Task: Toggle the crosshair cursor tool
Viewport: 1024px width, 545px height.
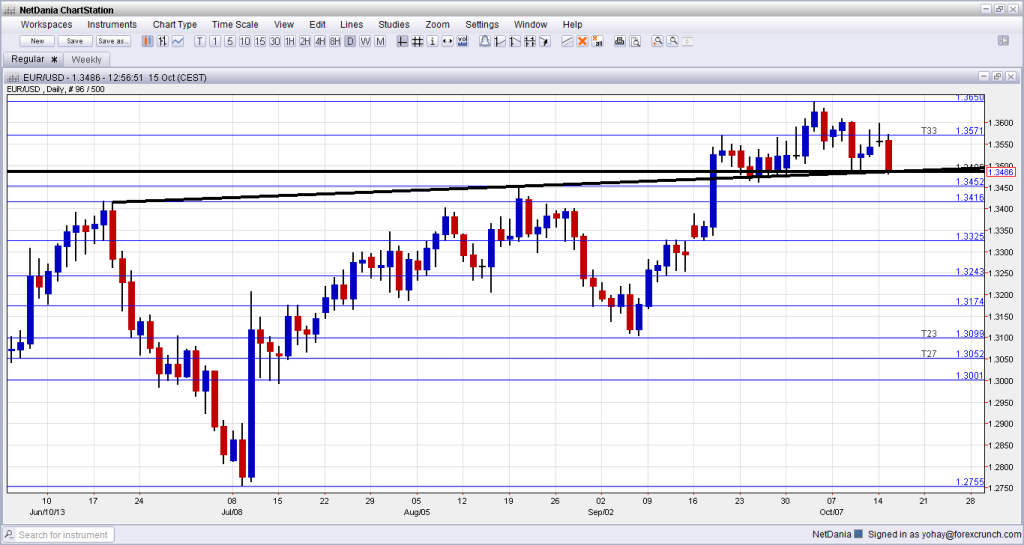Action: click(402, 41)
